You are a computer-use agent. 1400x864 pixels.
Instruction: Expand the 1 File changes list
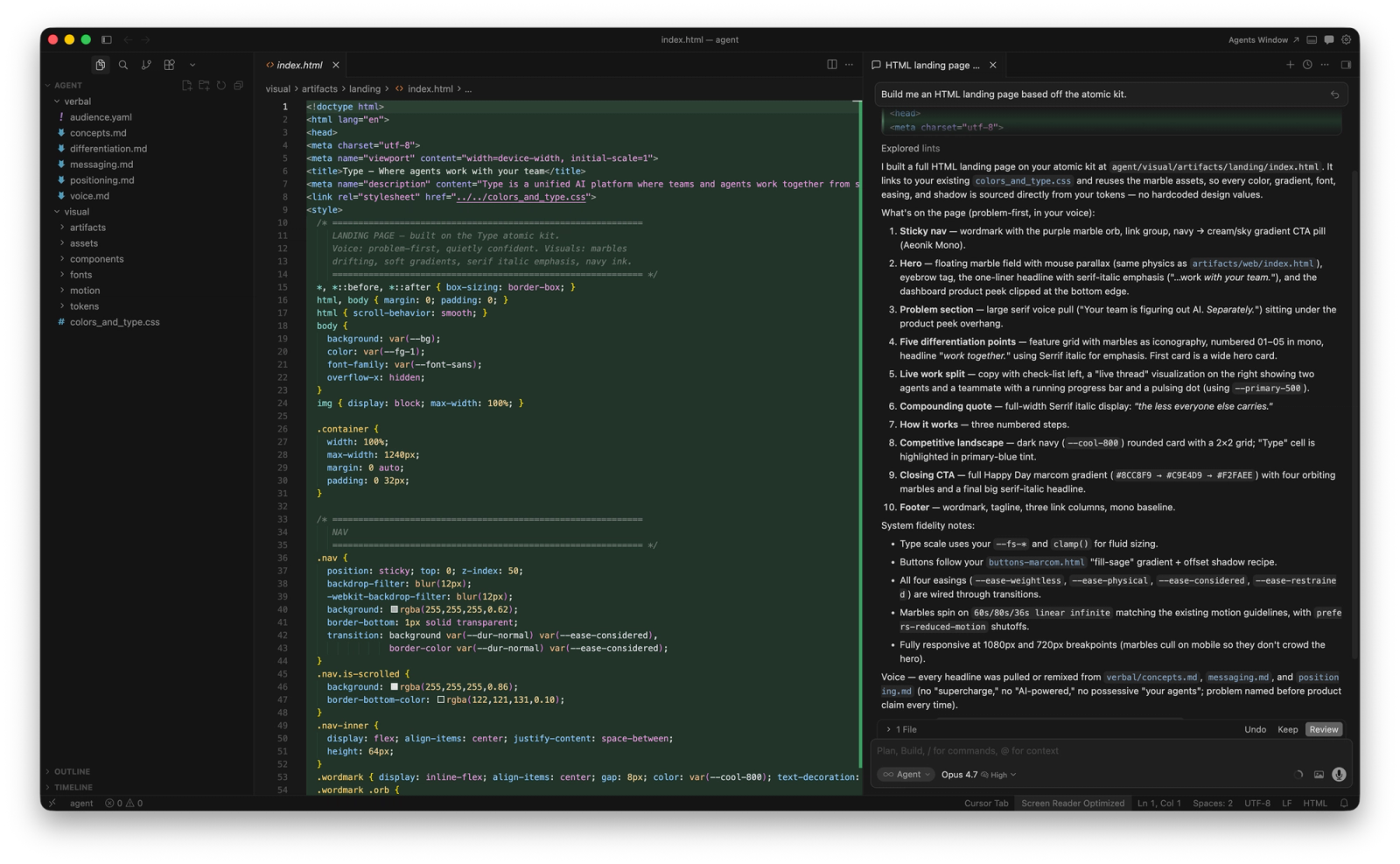(x=902, y=730)
